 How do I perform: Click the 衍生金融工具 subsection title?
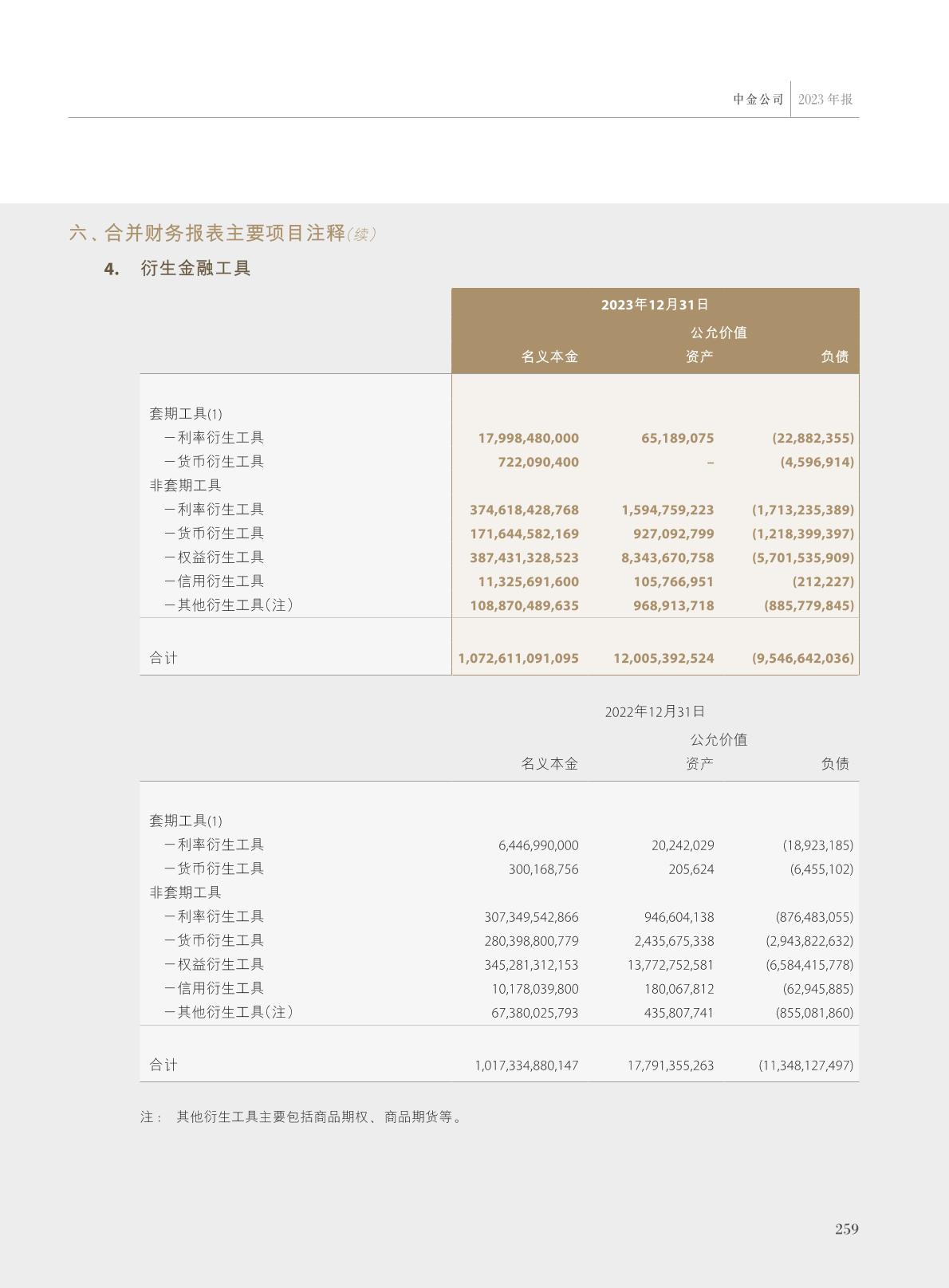click(195, 269)
